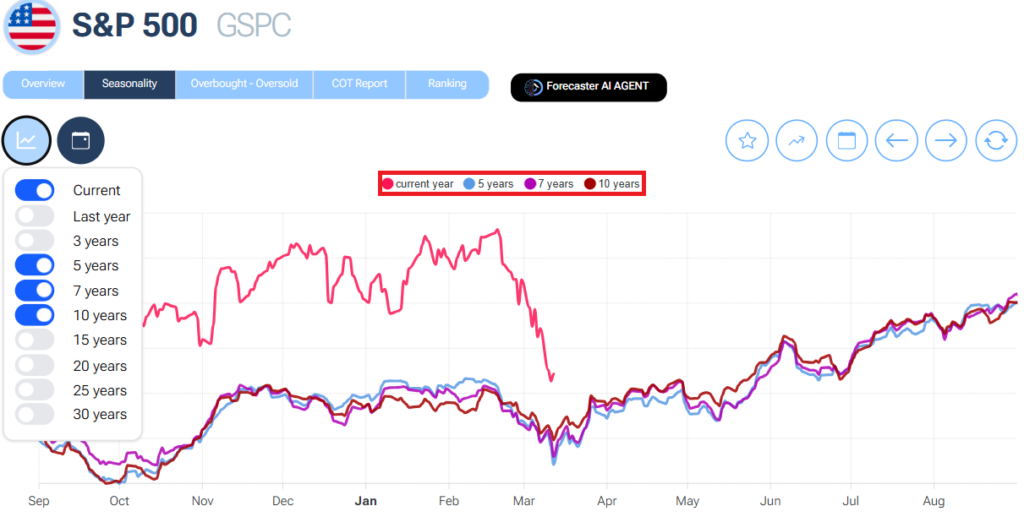Click the '30 years' label text
This screenshot has height=517, width=1024.
[100, 415]
